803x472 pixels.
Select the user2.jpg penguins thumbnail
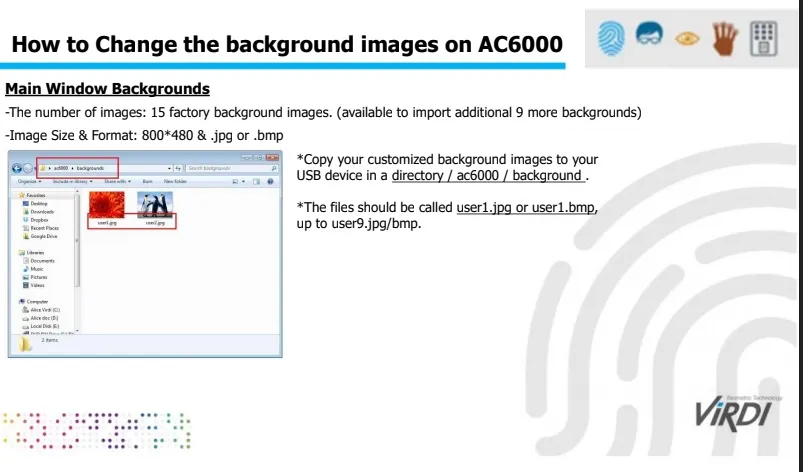pos(155,204)
